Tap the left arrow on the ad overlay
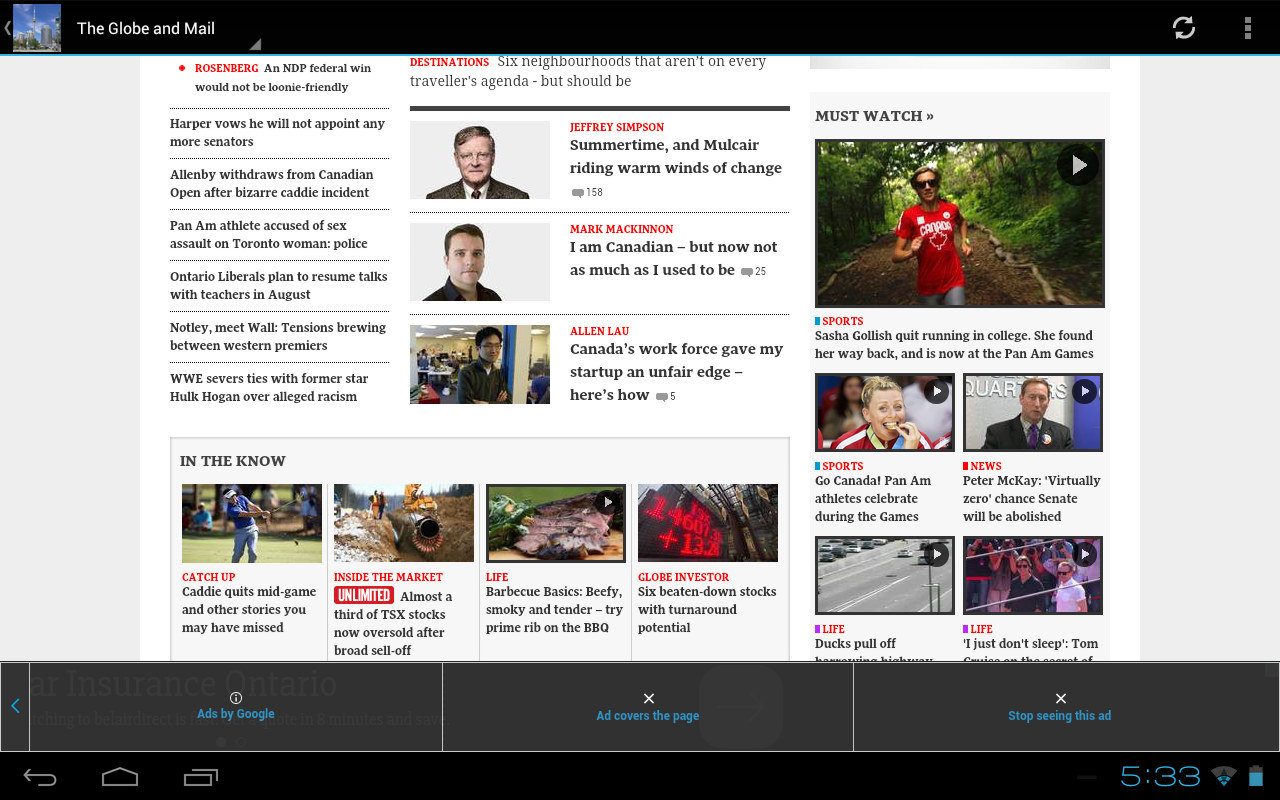The width and height of the screenshot is (1280, 800). [15, 706]
